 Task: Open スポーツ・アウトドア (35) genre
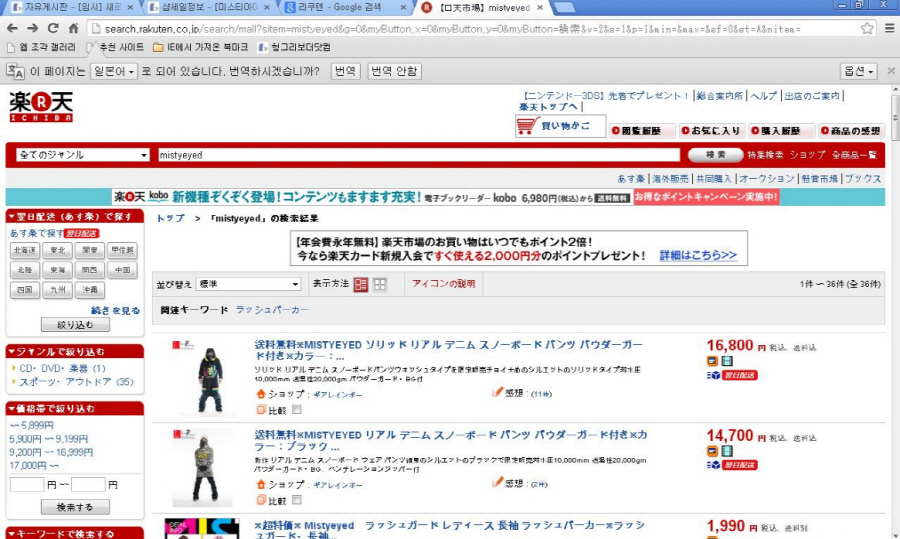pos(76,382)
